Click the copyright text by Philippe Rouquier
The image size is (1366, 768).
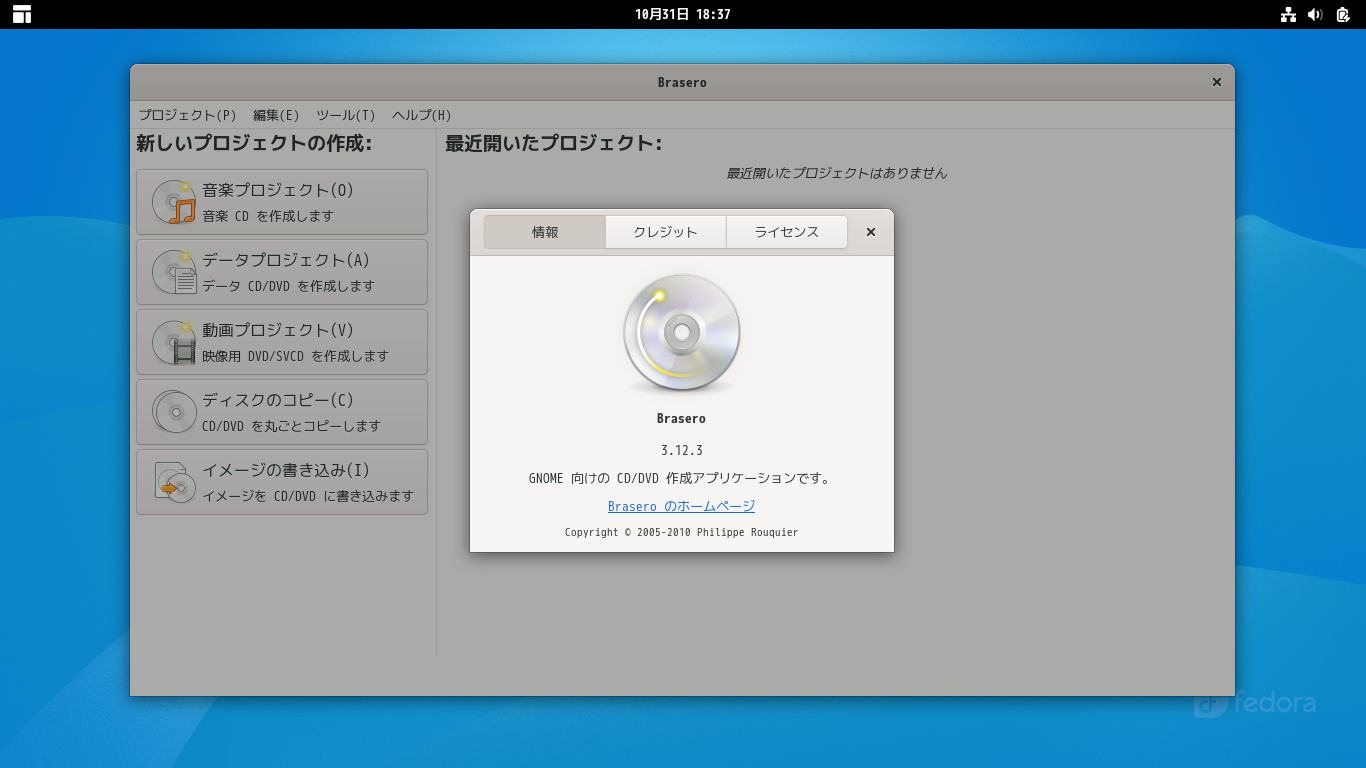click(682, 532)
